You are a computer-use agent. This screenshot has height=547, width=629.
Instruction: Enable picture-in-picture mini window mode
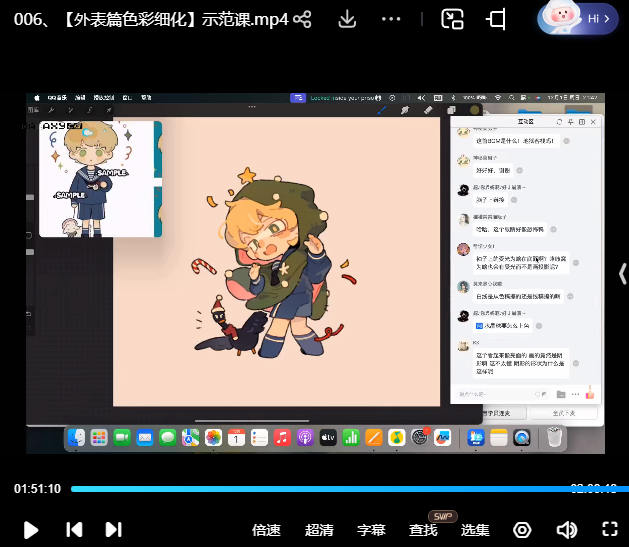[x=453, y=19]
